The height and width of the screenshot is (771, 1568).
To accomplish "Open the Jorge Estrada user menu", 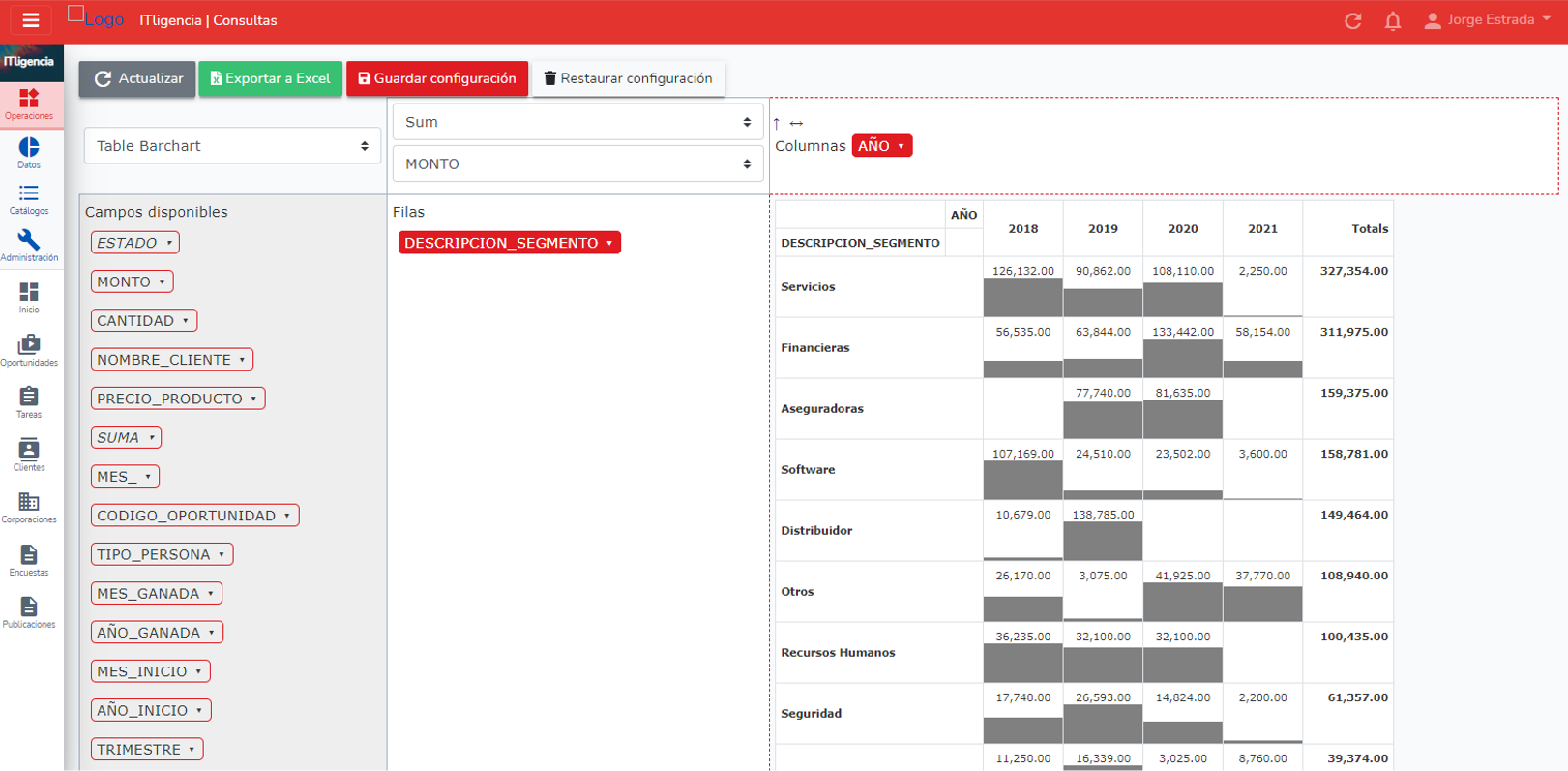I will 1488,20.
